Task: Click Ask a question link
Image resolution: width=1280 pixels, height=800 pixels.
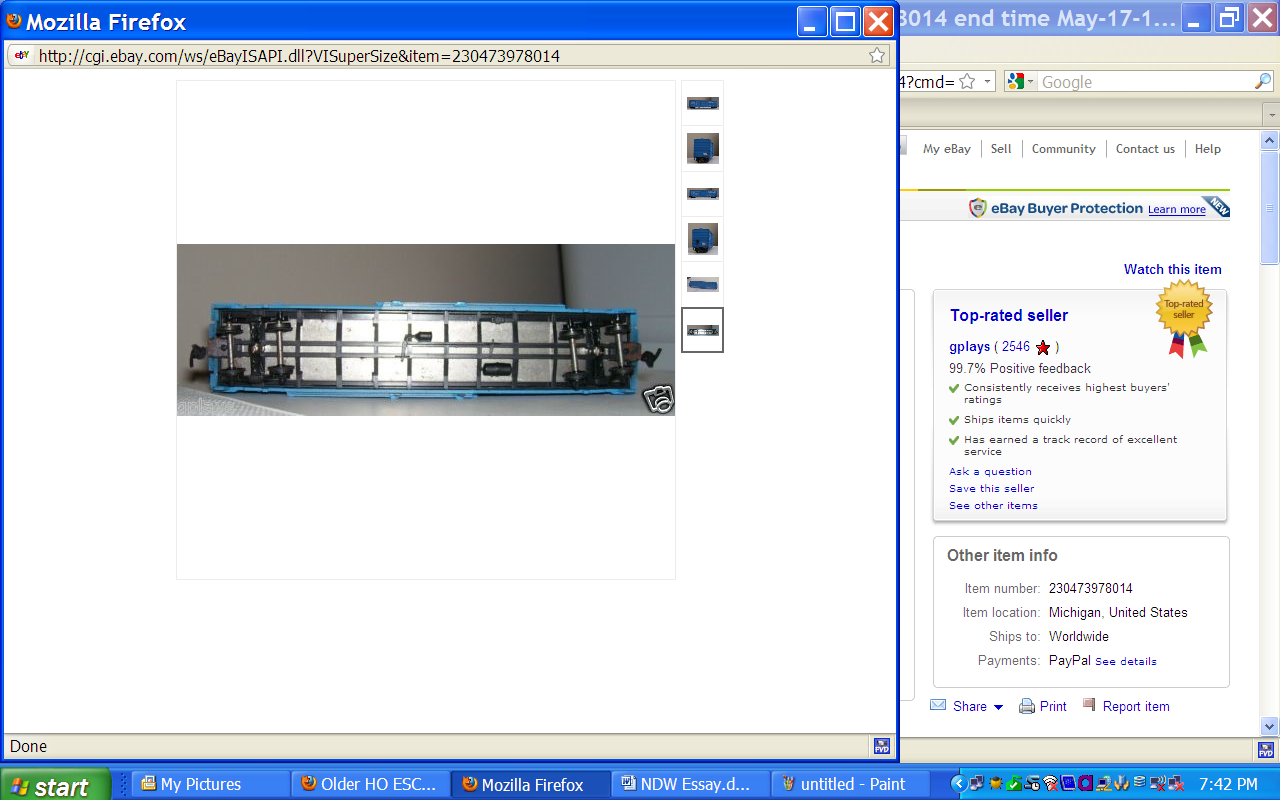Action: 990,472
